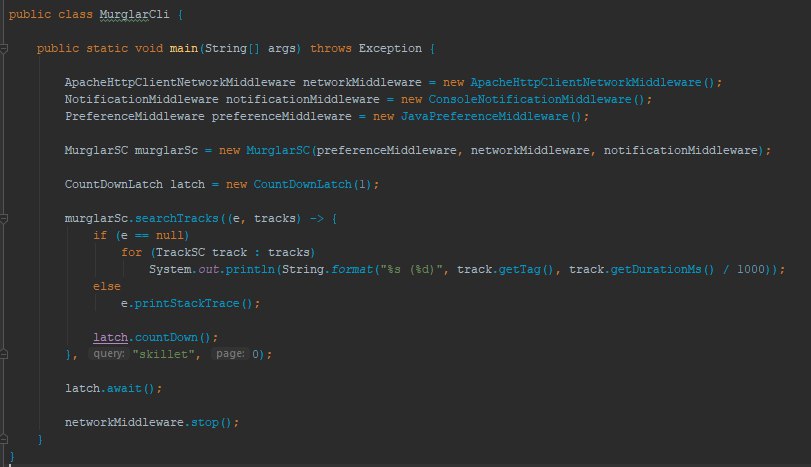Screen dimensions: 811x467
Task: Click the ApacheHttpClientNetworkMiddleware() constructor call
Action: tap(592, 82)
